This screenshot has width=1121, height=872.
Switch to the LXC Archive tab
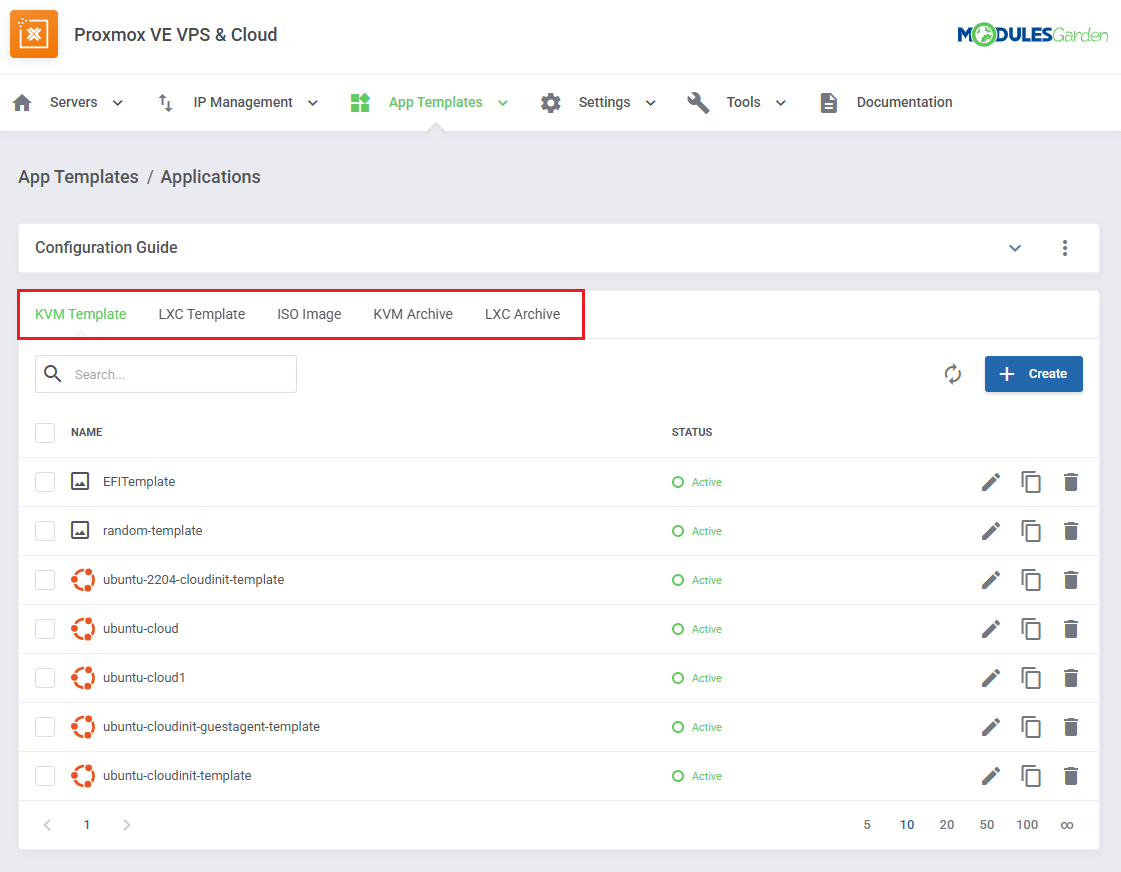[523, 314]
